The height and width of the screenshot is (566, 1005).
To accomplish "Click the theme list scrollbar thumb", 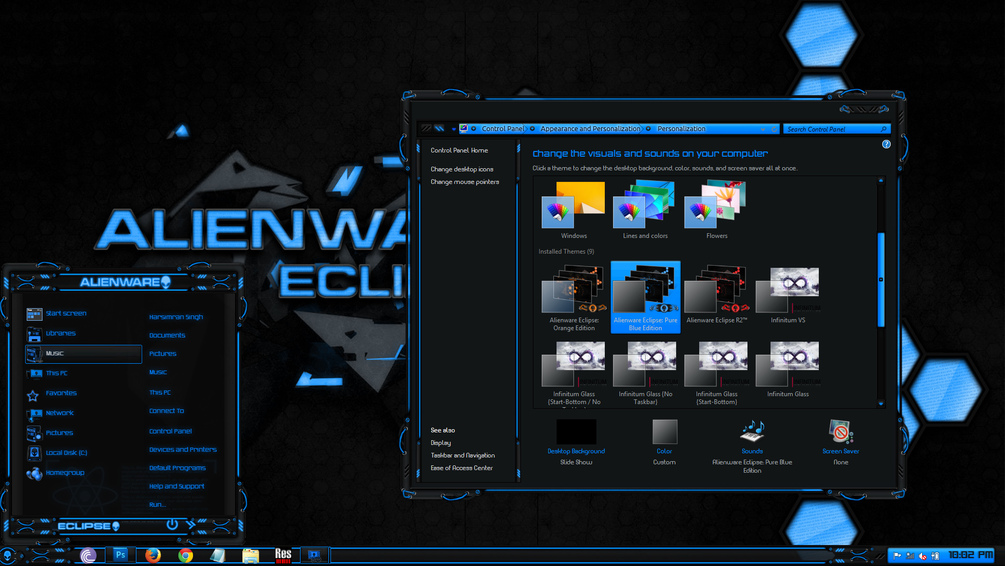I will pyautogui.click(x=881, y=279).
